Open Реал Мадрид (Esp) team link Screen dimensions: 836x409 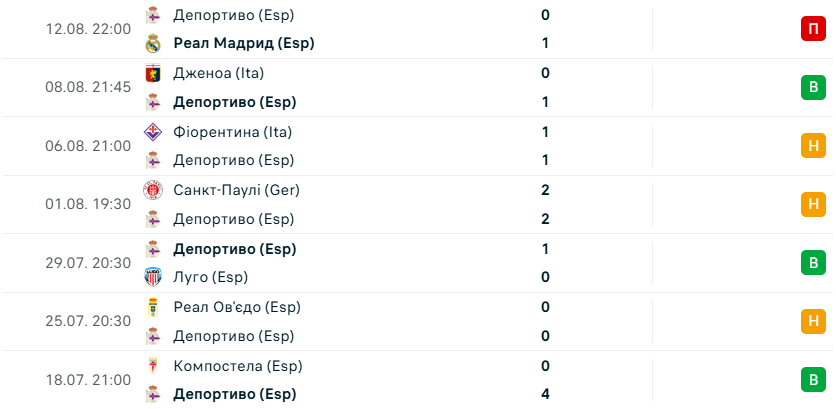[244, 44]
